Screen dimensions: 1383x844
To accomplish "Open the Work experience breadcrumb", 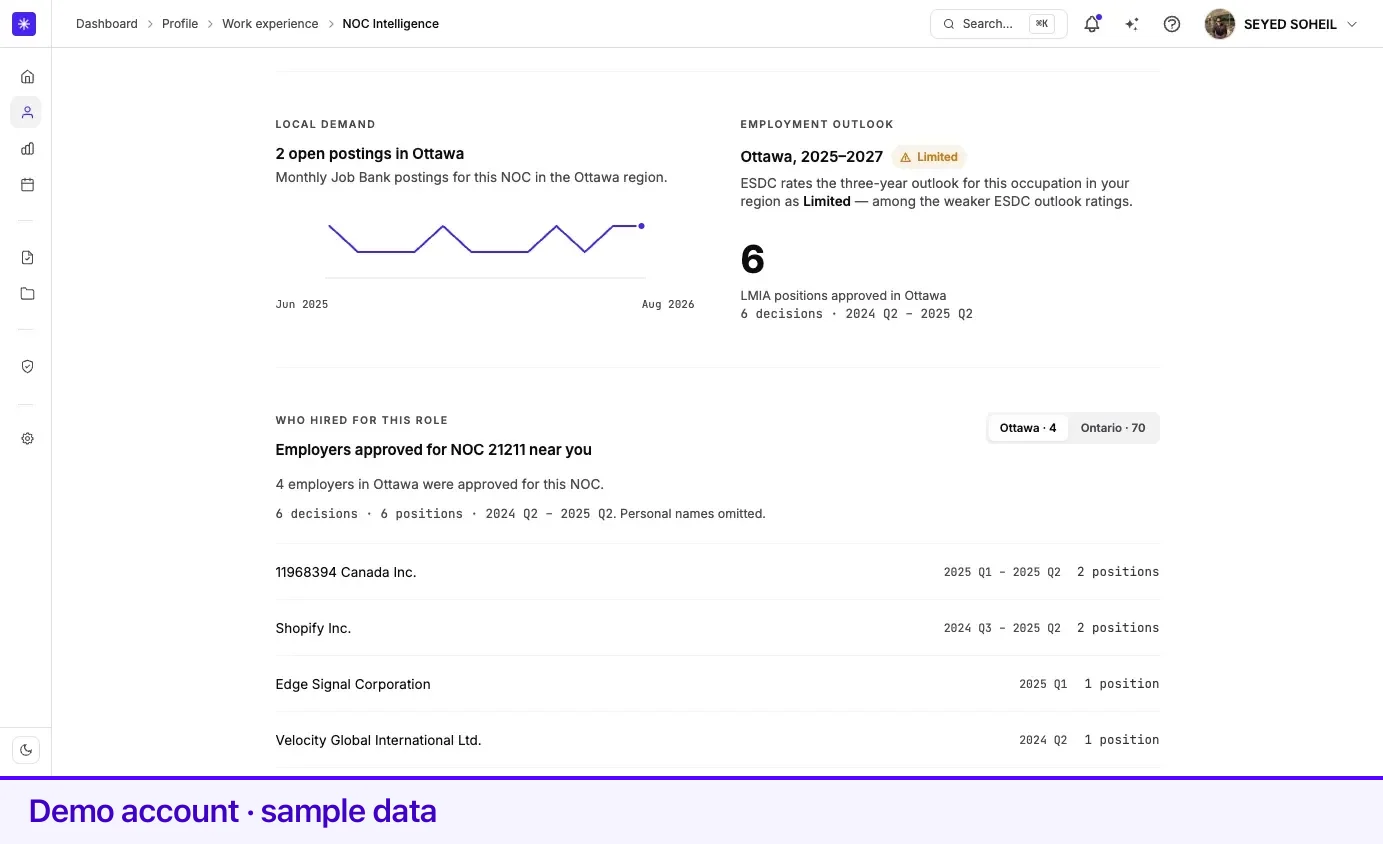I will (x=270, y=24).
